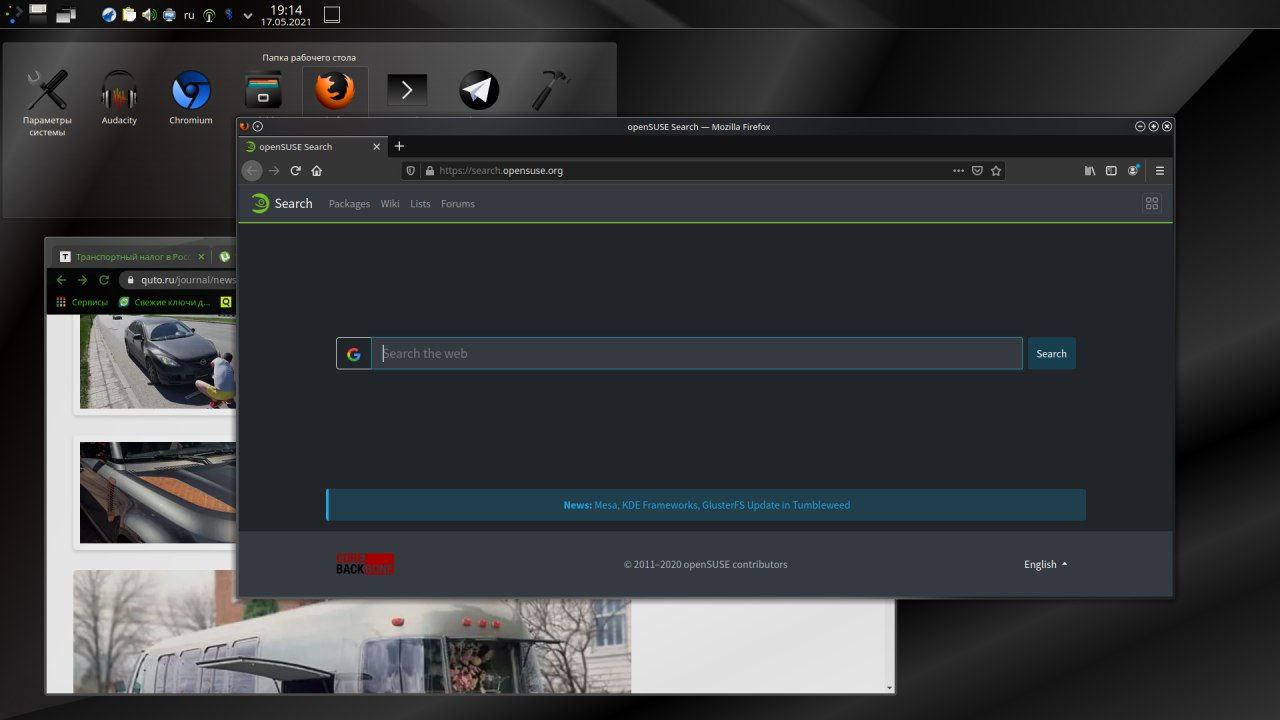
Task: Save page to Pocket
Action: coord(977,171)
